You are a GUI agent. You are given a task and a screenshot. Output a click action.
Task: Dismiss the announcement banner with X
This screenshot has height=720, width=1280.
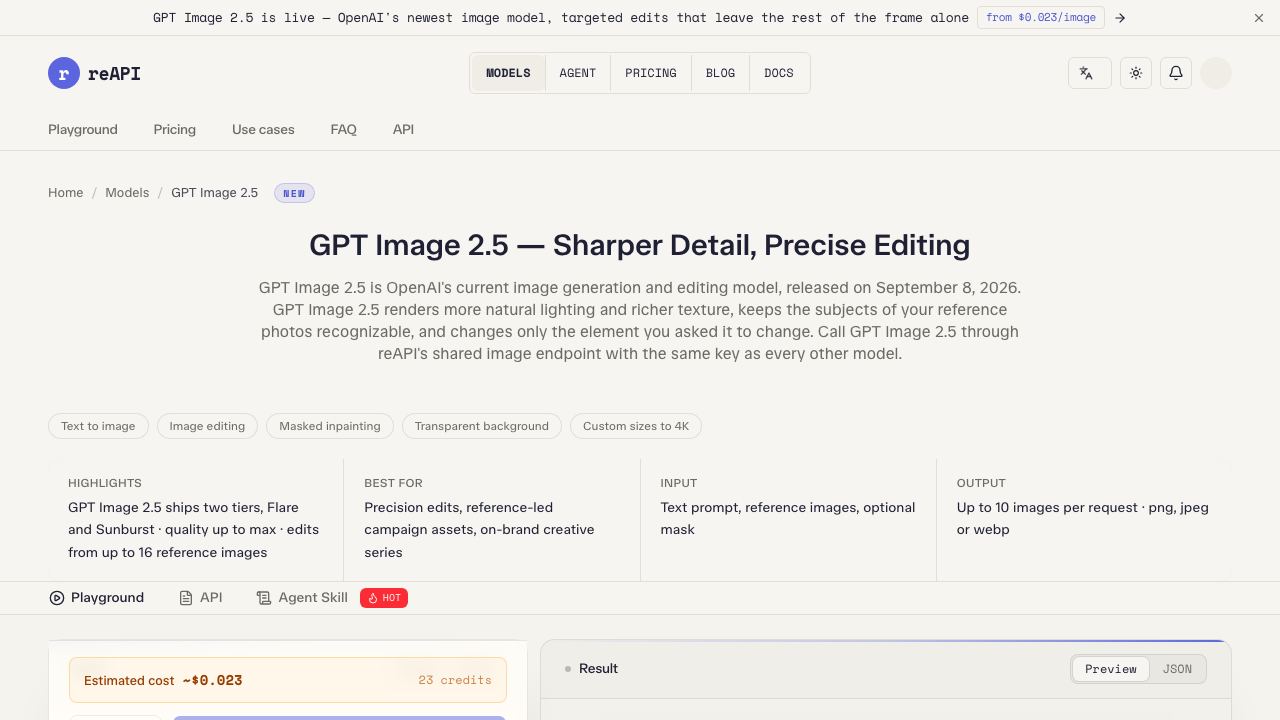click(1259, 18)
